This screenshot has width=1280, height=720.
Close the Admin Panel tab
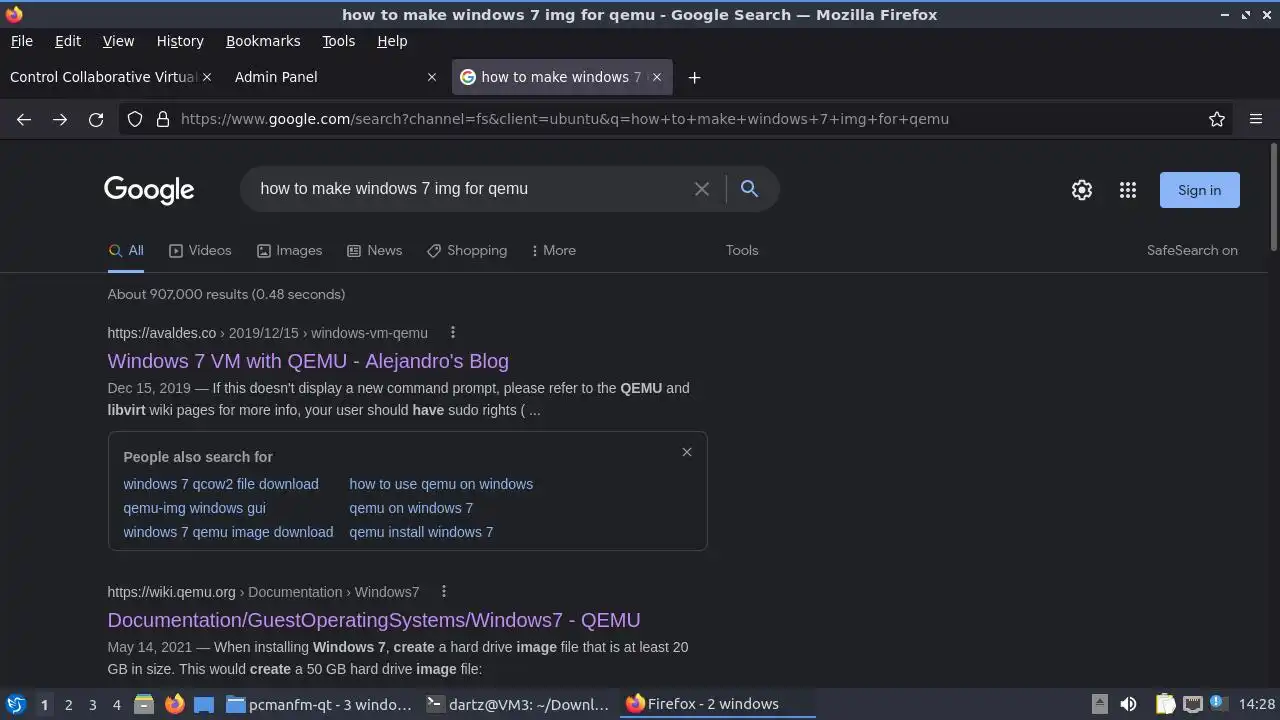tap(432, 77)
